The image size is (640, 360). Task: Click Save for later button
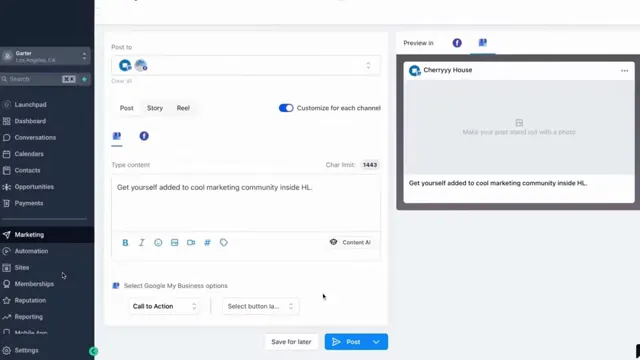point(291,342)
